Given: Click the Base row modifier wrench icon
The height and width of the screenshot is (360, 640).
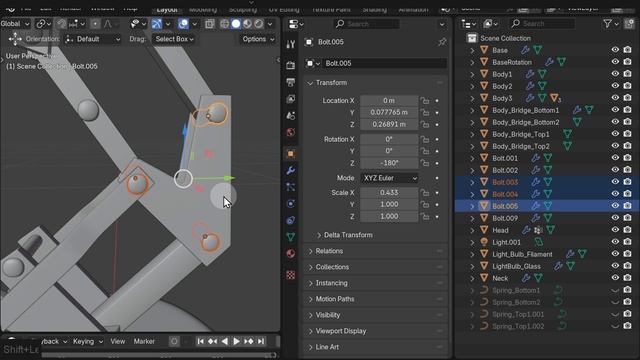Looking at the screenshot, I should click(525, 50).
